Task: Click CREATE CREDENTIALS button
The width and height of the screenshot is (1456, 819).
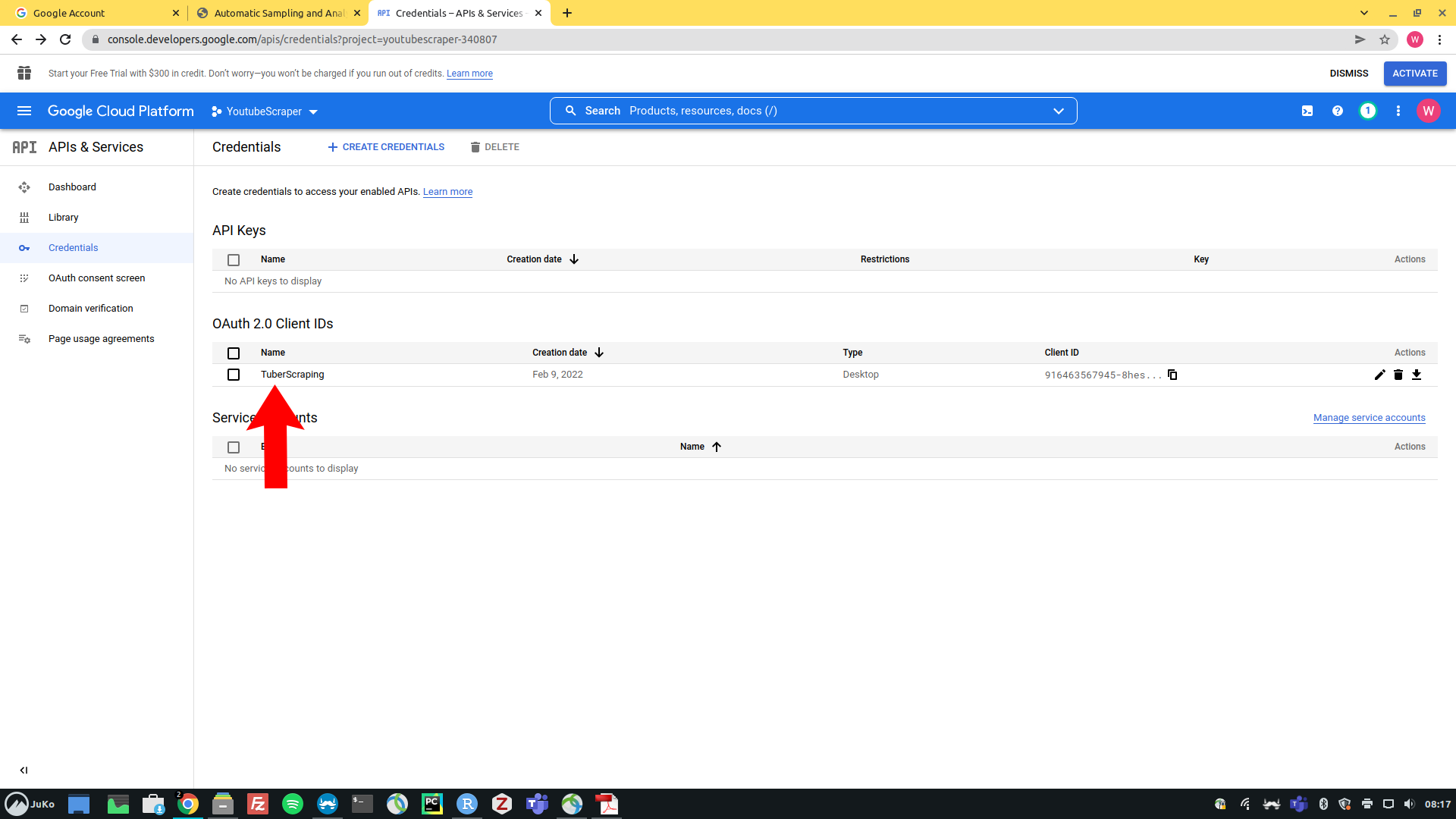Action: coord(386,147)
